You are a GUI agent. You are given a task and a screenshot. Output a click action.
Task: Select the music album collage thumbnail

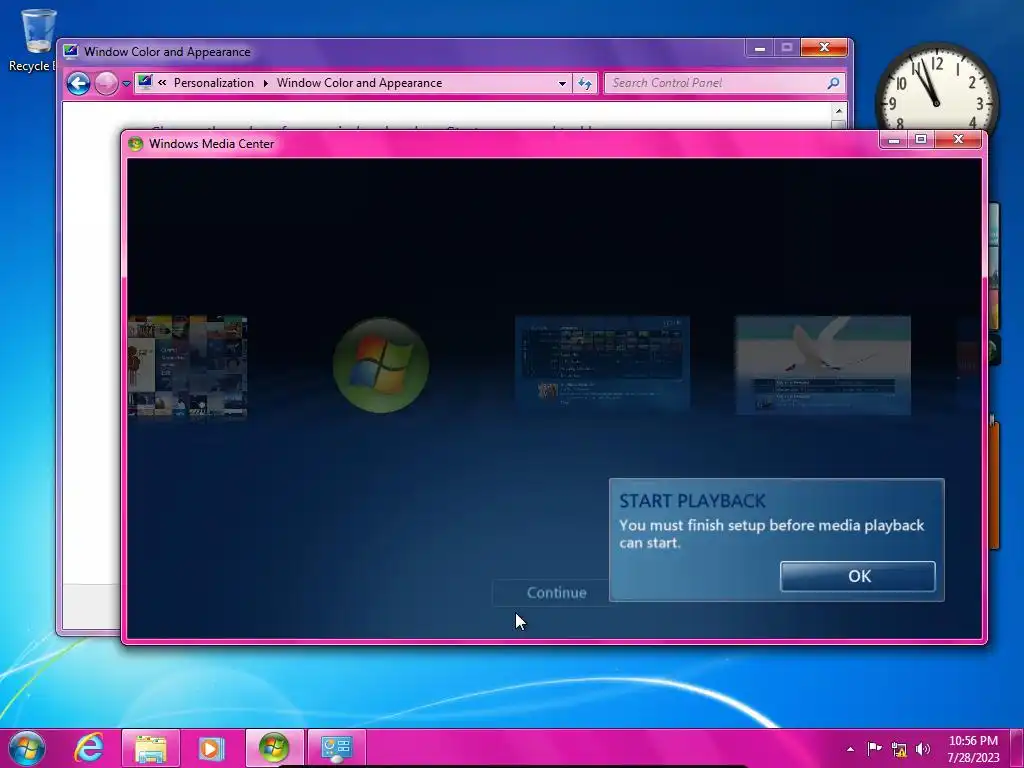[188, 366]
